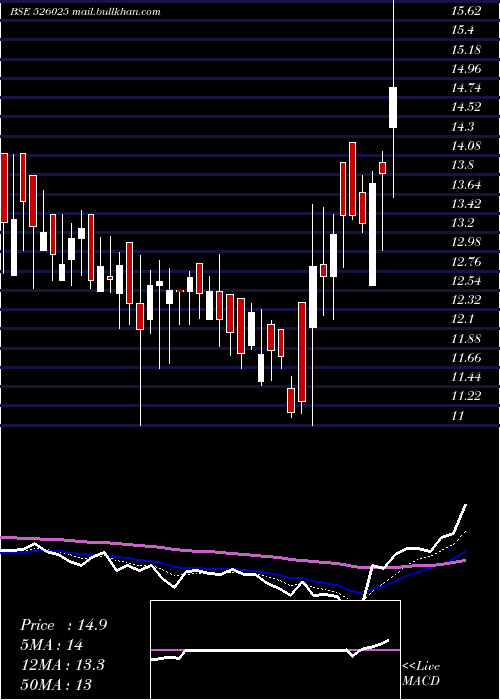
Task: Select the 12.76 price label
Action: (x=466, y=261)
